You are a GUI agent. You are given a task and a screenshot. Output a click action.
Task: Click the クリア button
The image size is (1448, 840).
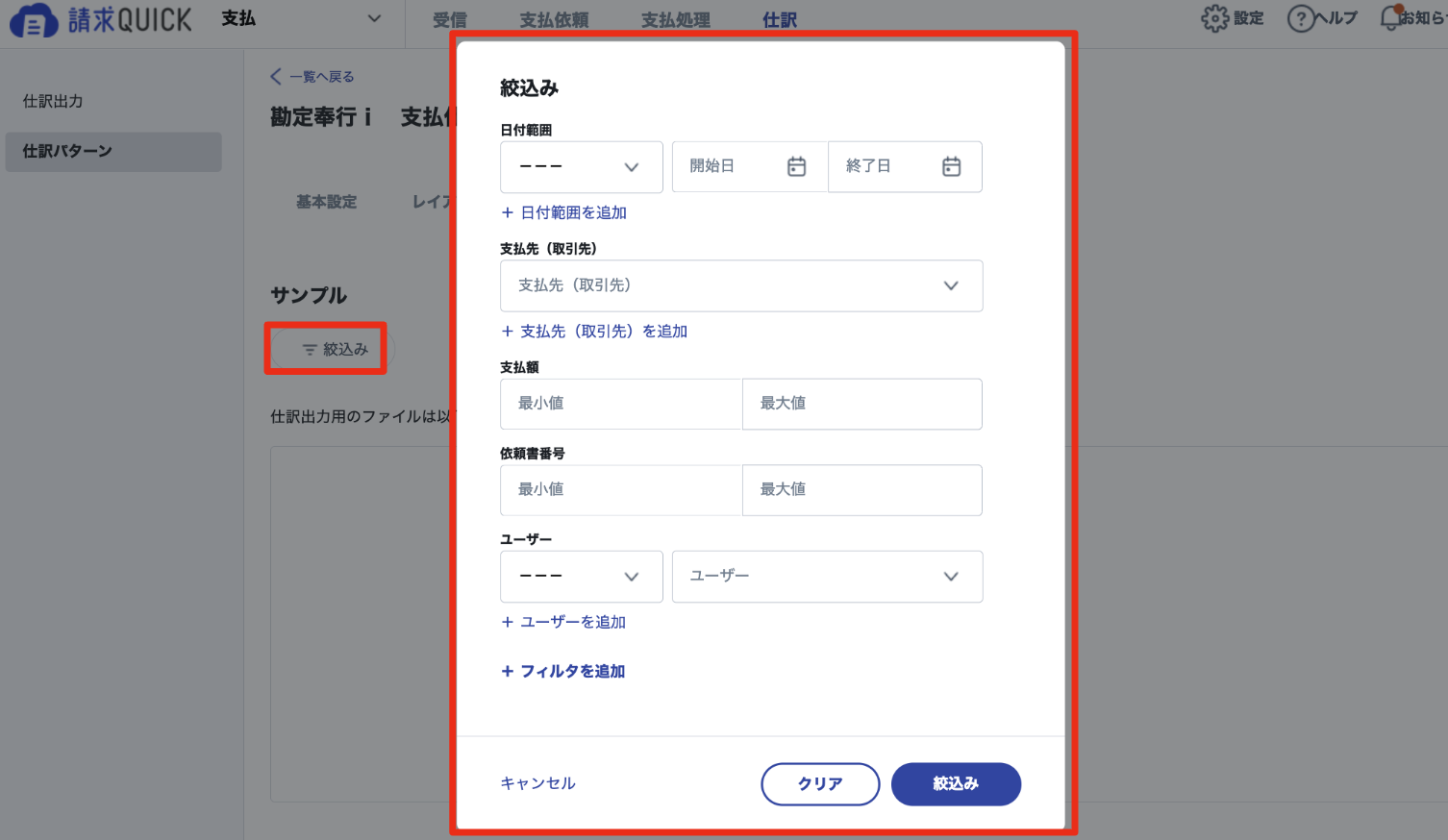click(x=820, y=784)
